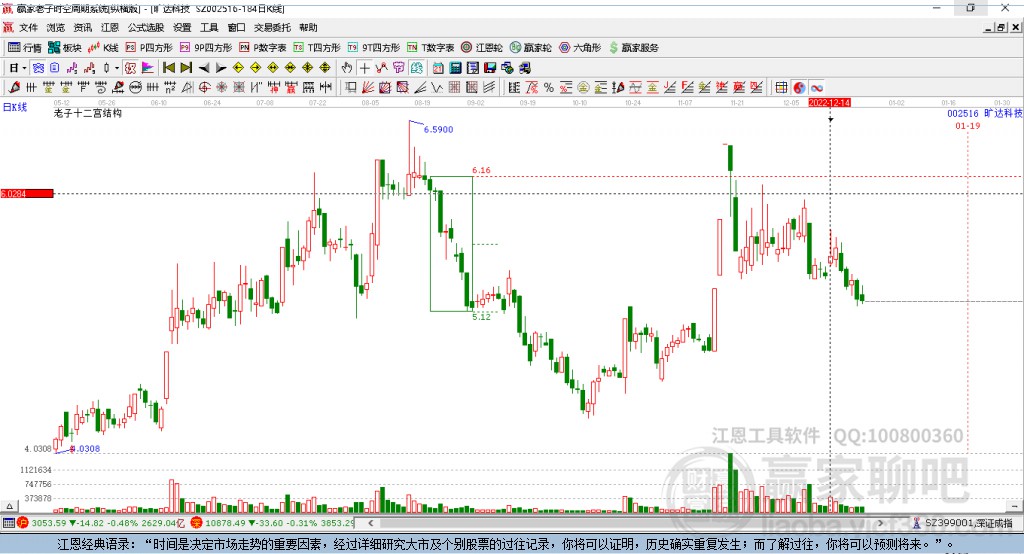Toggle the infinity symbol icon
1024x554 pixels.
[x=816, y=88]
